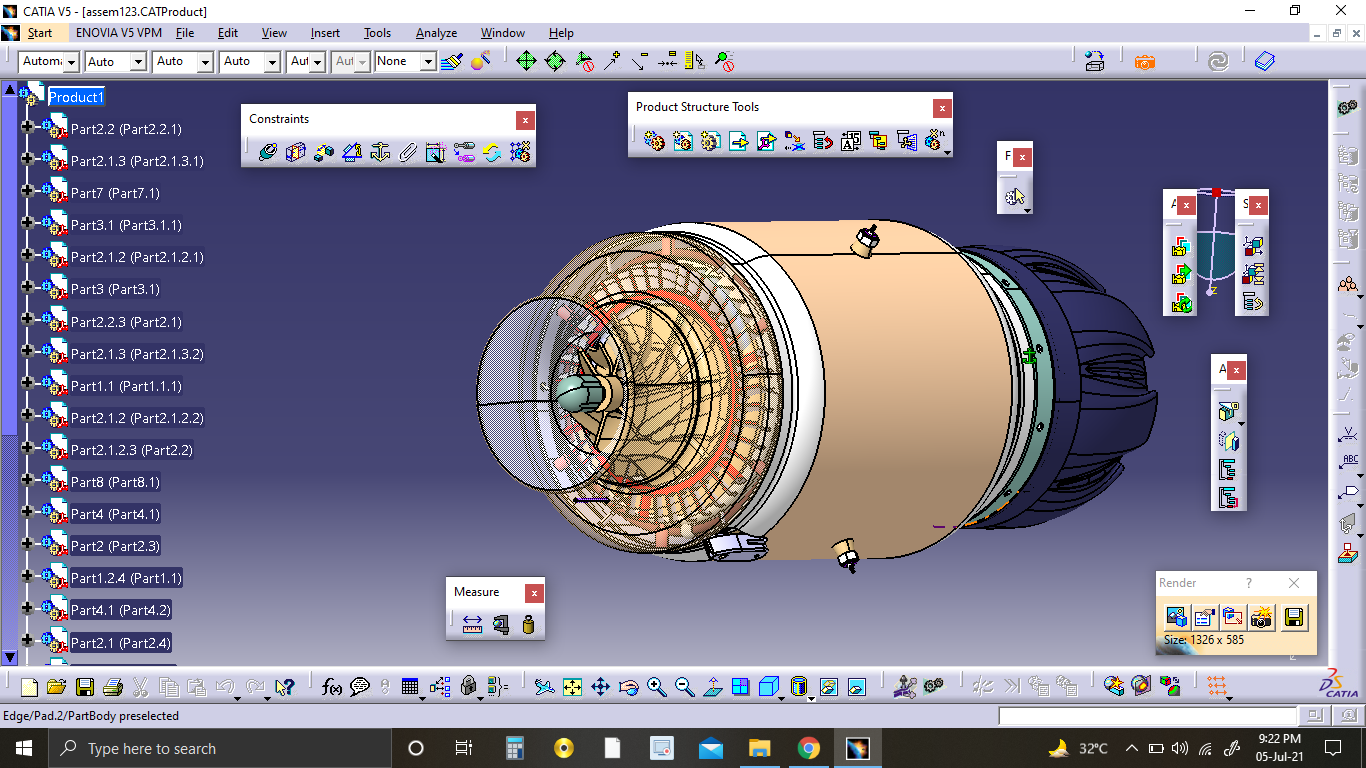Select the Rotate view tool
1366x768 pixels.
point(628,687)
